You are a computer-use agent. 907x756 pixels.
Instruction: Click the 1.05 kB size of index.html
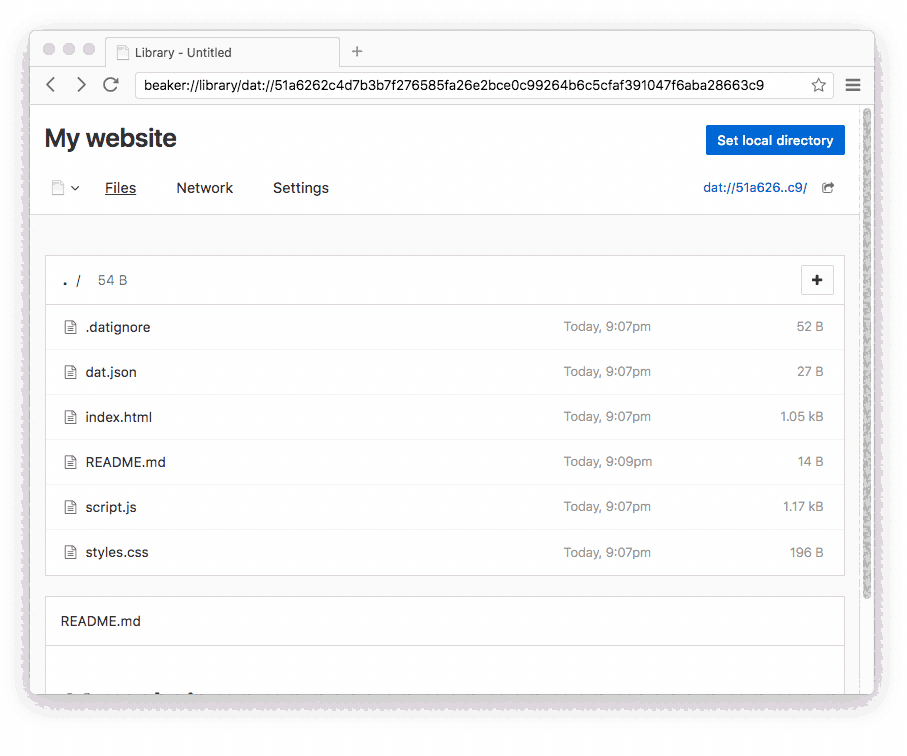801,416
